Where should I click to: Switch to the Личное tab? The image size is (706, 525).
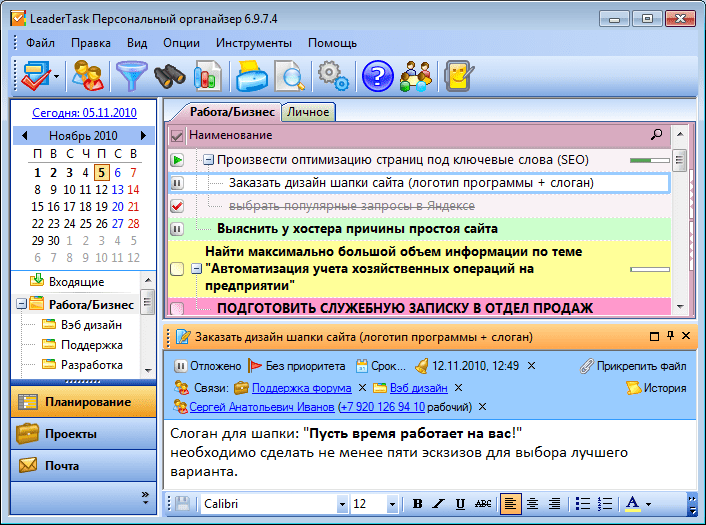pyautogui.click(x=308, y=112)
